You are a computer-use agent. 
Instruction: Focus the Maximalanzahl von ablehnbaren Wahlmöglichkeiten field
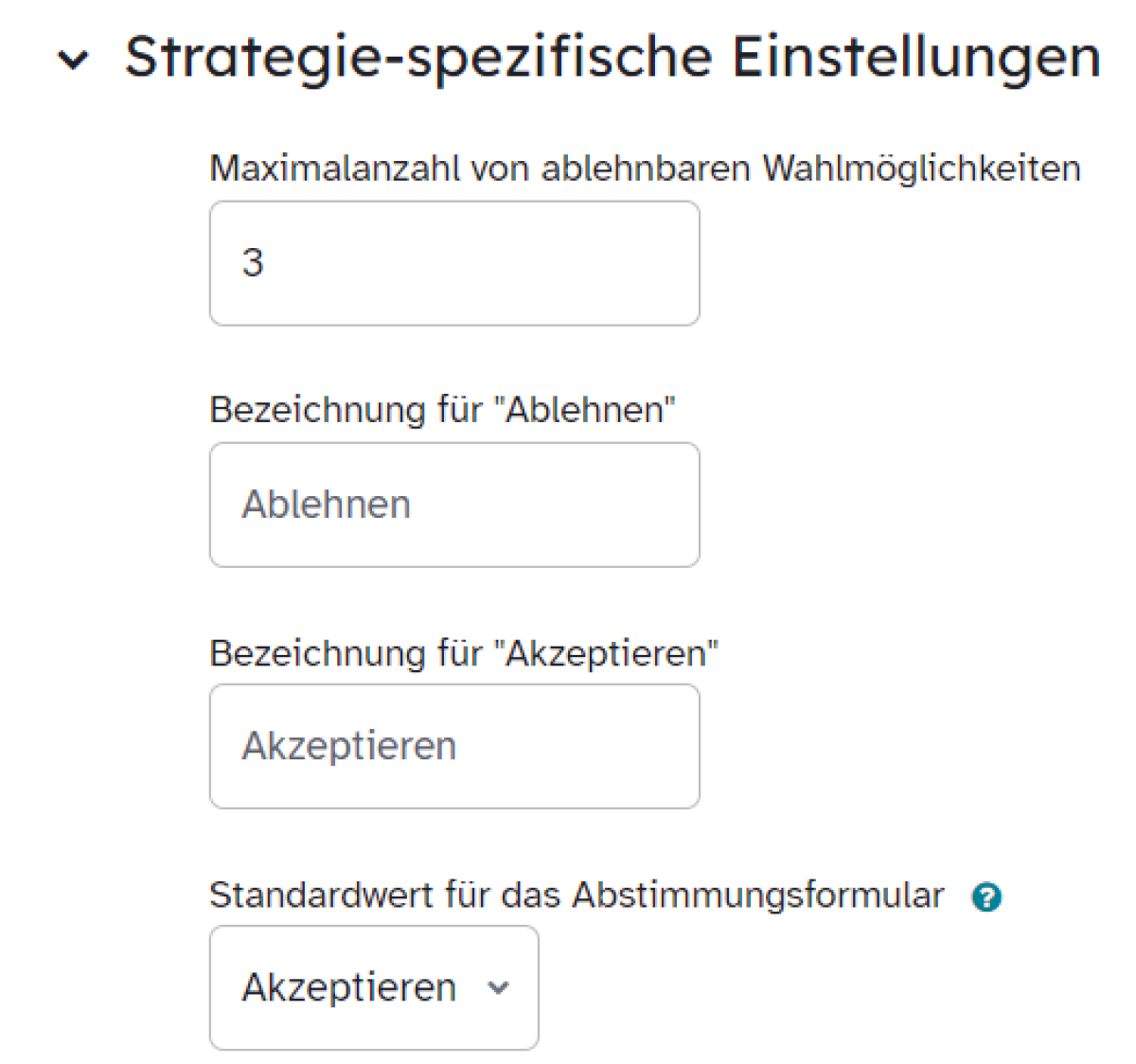[454, 263]
